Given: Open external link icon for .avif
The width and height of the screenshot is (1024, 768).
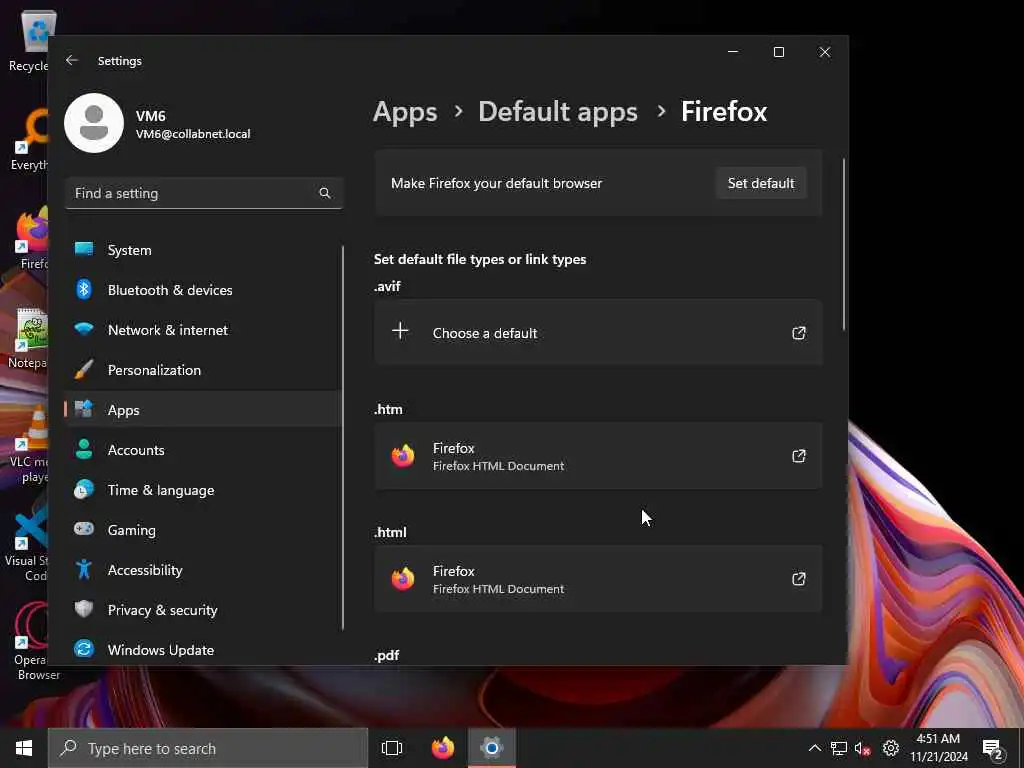Looking at the screenshot, I should pyautogui.click(x=799, y=333).
